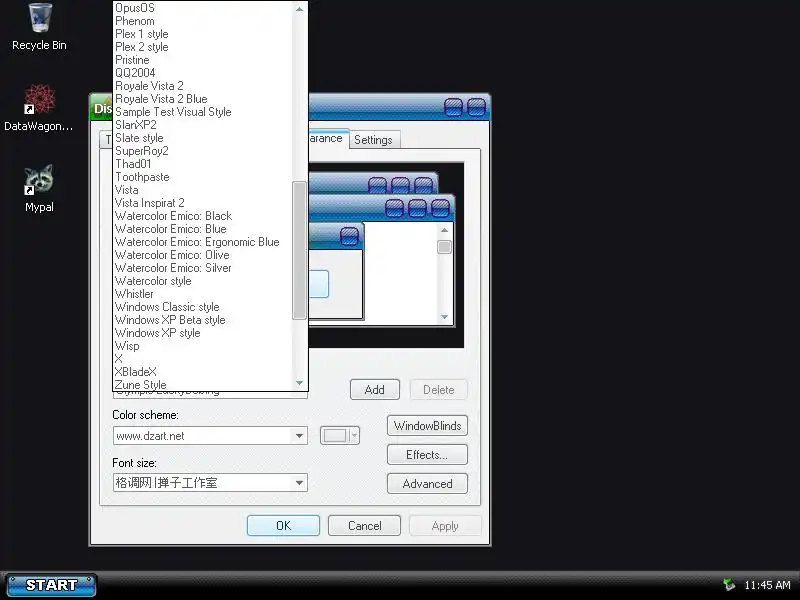This screenshot has height=600, width=800.
Task: Click style list scroll down arrow
Action: point(299,383)
